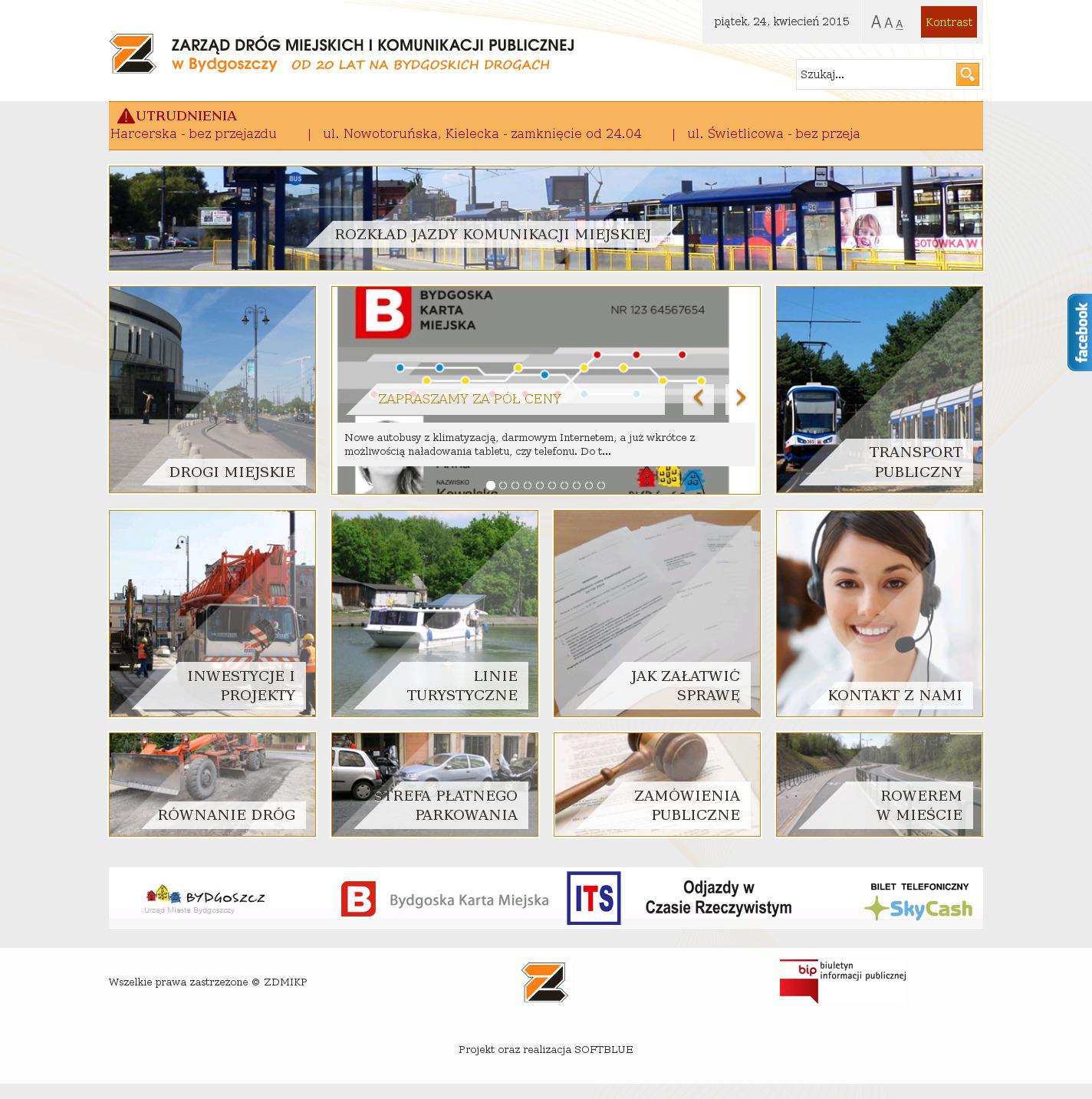Select the first slider pagination dot
The image size is (1092, 1099).
(x=491, y=485)
